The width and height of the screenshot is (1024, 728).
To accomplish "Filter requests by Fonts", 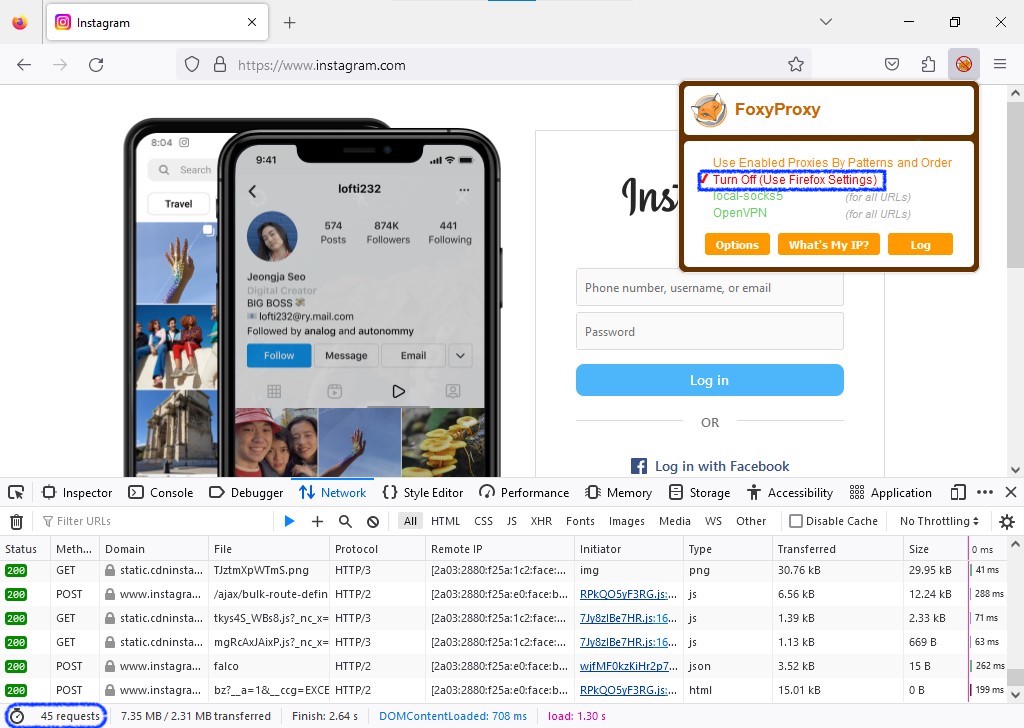I will [x=581, y=521].
